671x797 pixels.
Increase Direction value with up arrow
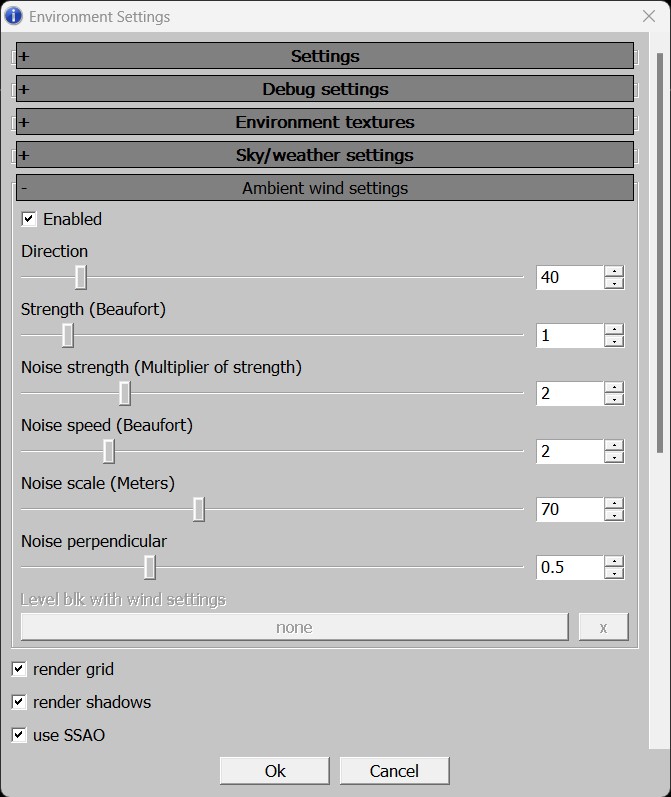(614, 271)
